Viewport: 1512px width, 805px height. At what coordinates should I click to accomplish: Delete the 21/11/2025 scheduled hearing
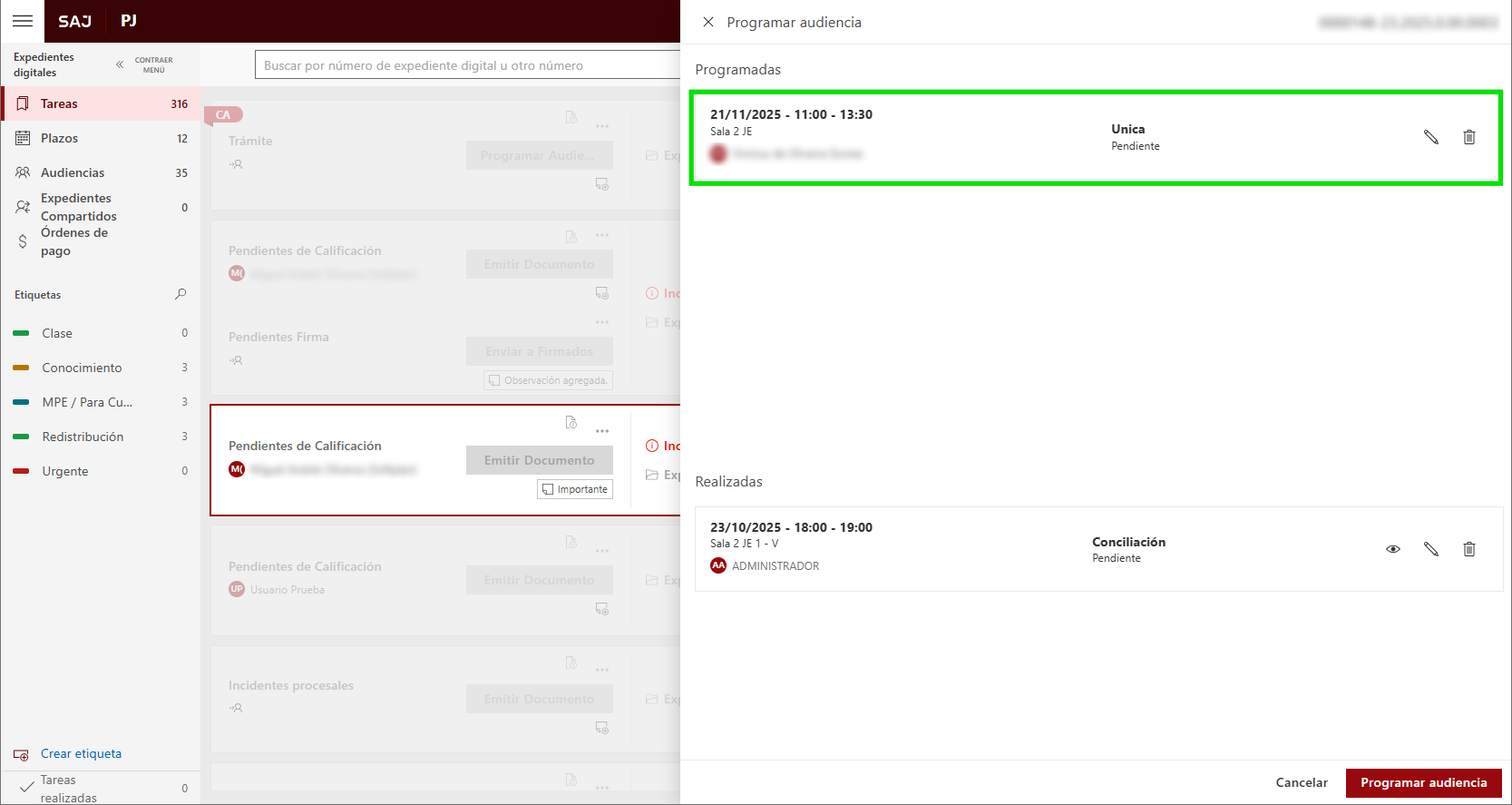[x=1468, y=137]
